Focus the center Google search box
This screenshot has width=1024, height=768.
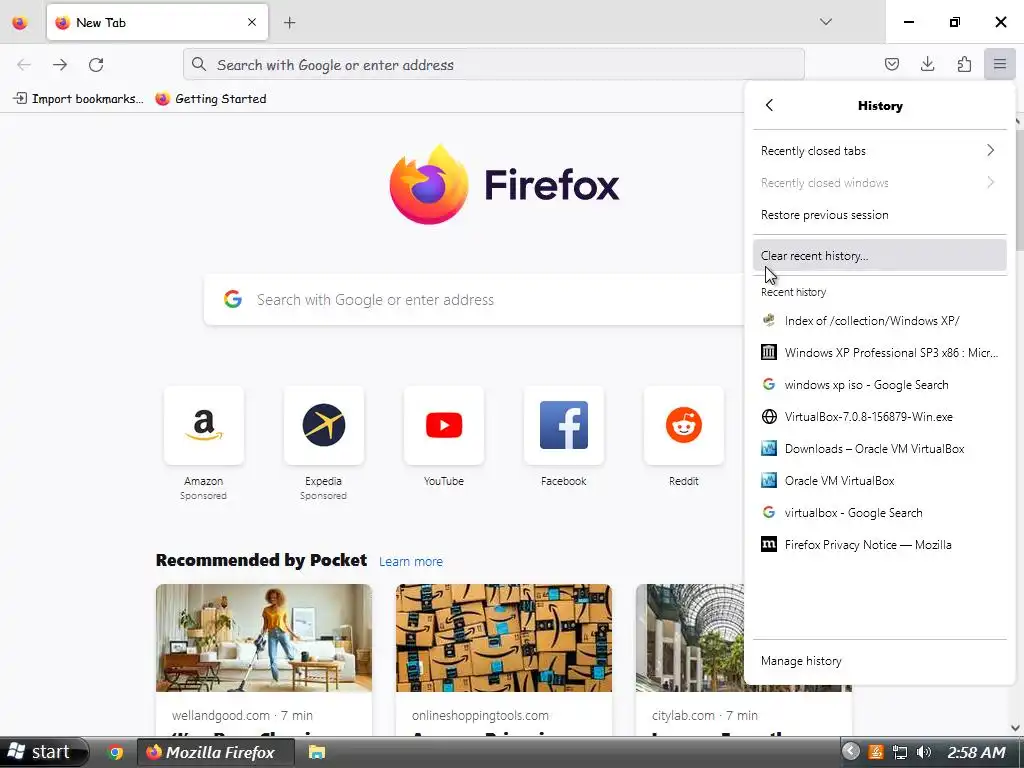click(x=474, y=300)
